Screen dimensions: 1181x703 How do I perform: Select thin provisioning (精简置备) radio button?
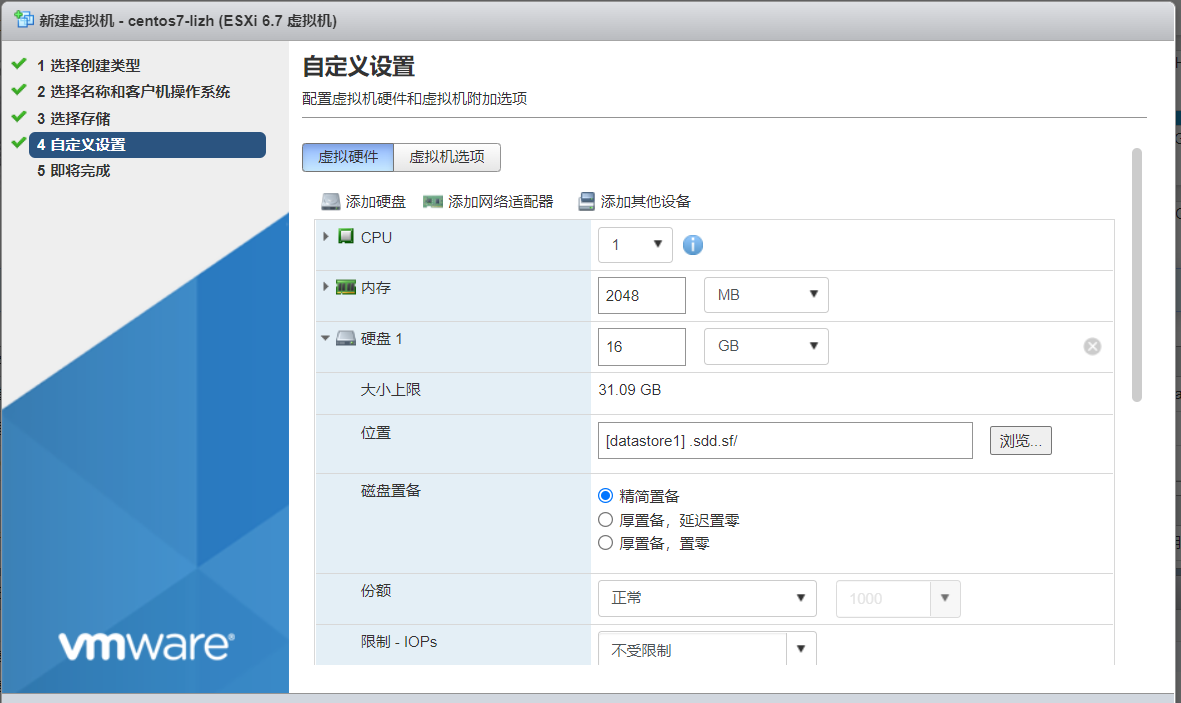(605, 496)
